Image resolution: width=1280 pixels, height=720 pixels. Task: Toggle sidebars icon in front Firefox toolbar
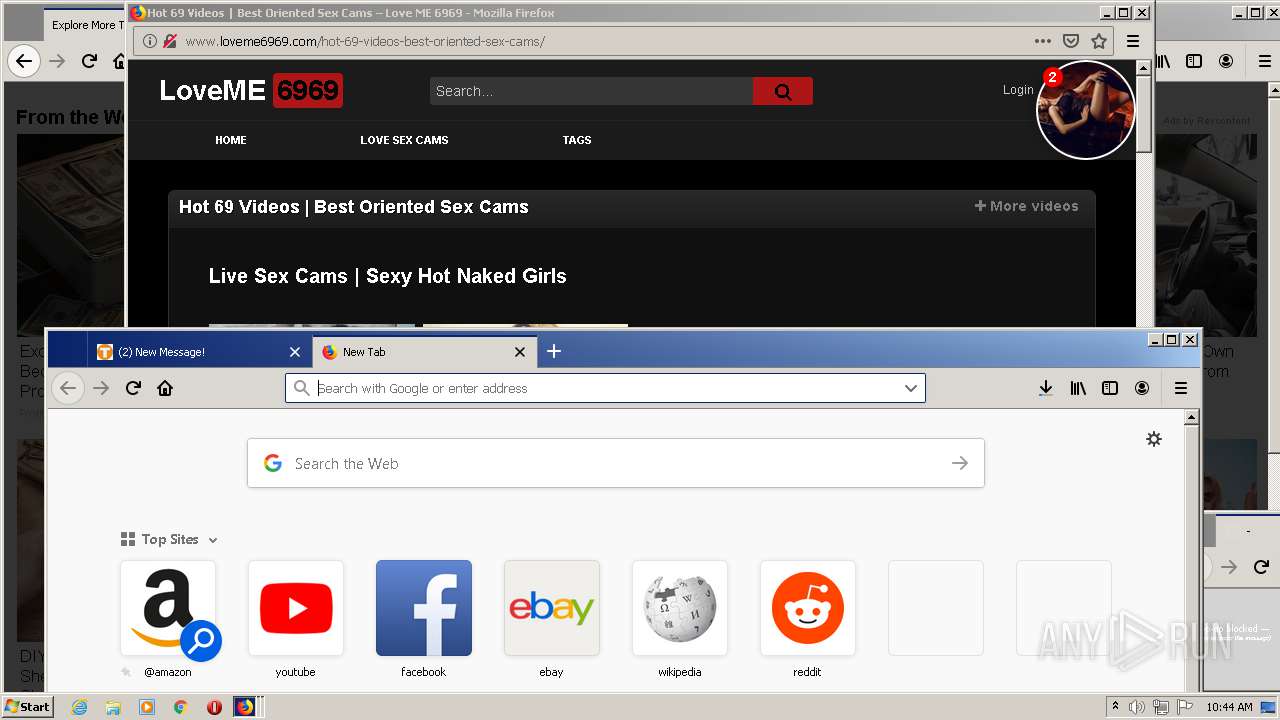coord(1110,388)
